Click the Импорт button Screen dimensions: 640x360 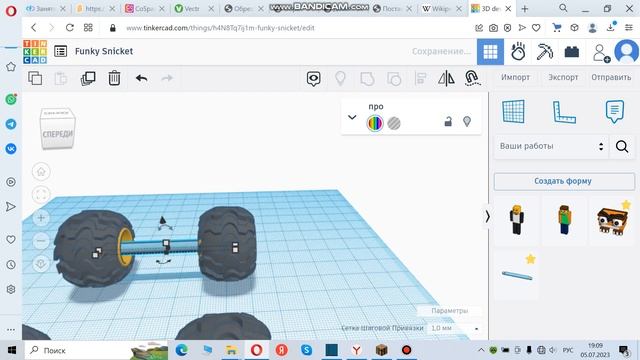tap(515, 77)
